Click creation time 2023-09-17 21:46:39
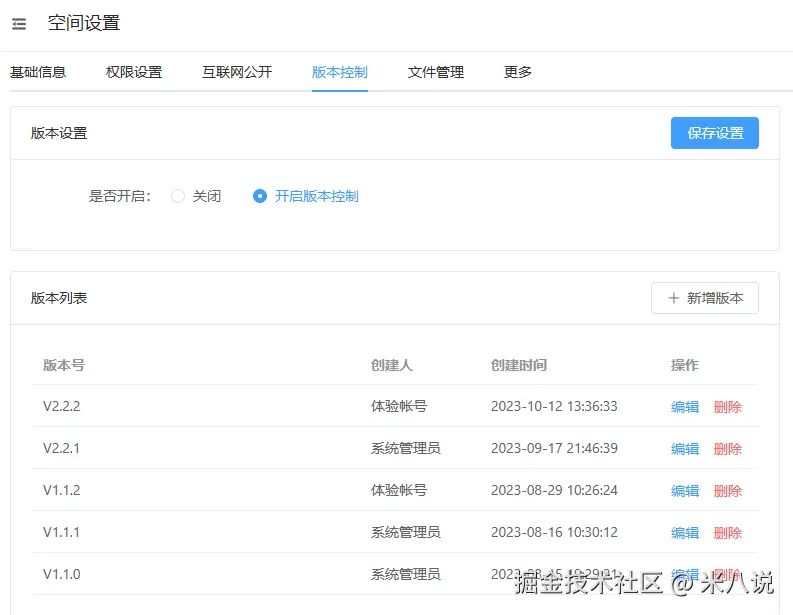This screenshot has width=793, height=615. tap(554, 448)
